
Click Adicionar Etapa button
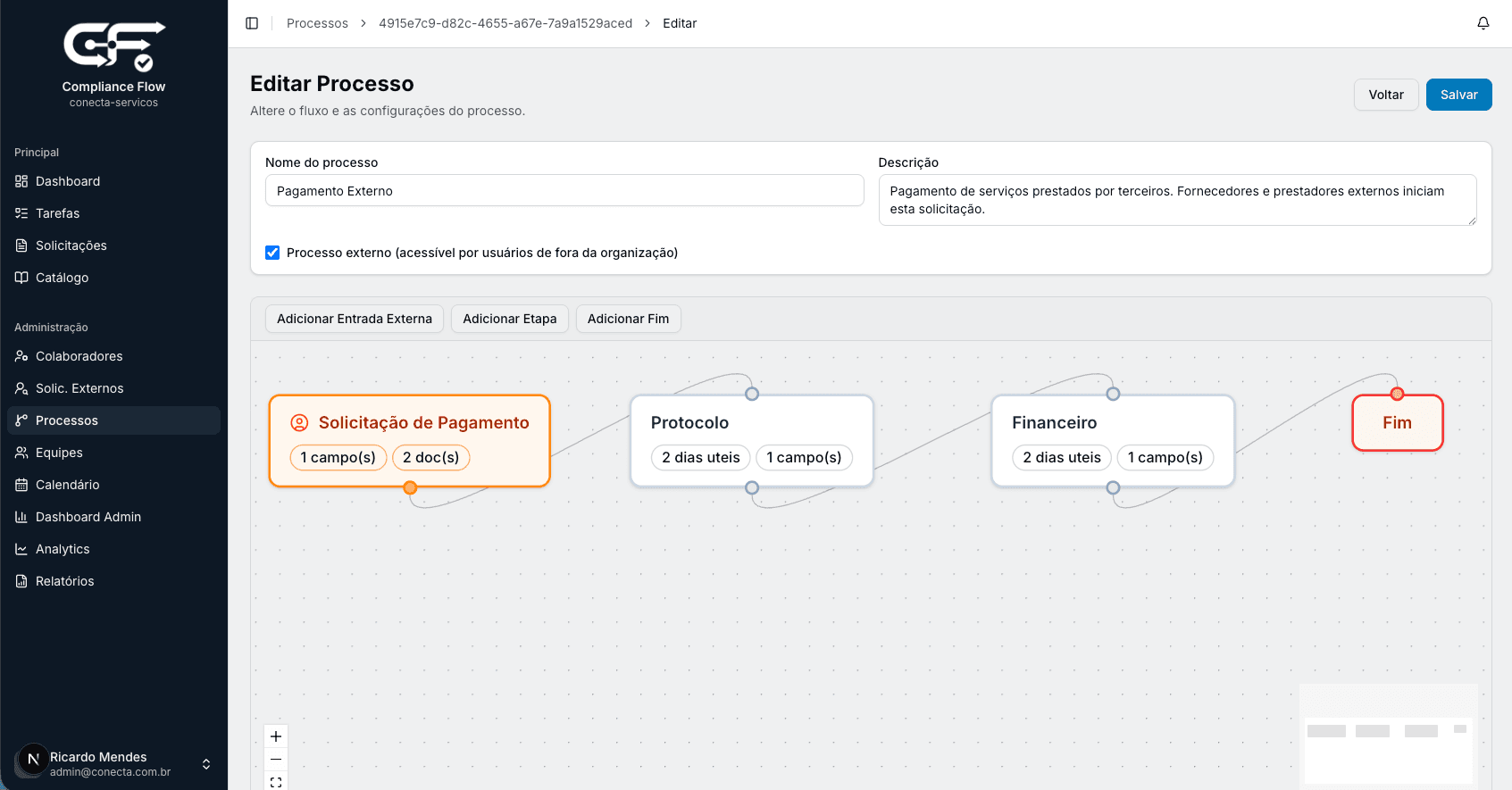pyautogui.click(x=510, y=319)
